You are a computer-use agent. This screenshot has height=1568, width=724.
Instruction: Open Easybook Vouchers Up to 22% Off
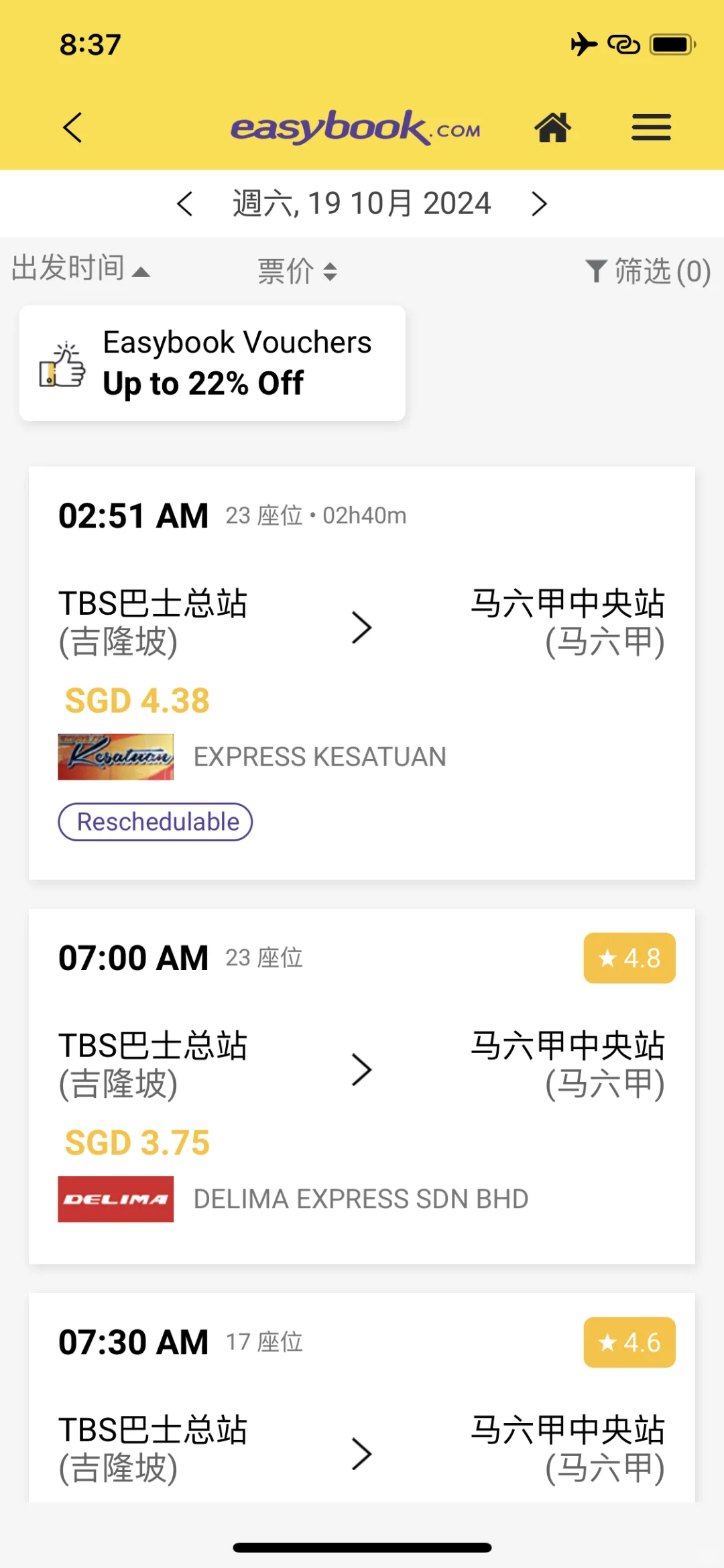point(213,363)
